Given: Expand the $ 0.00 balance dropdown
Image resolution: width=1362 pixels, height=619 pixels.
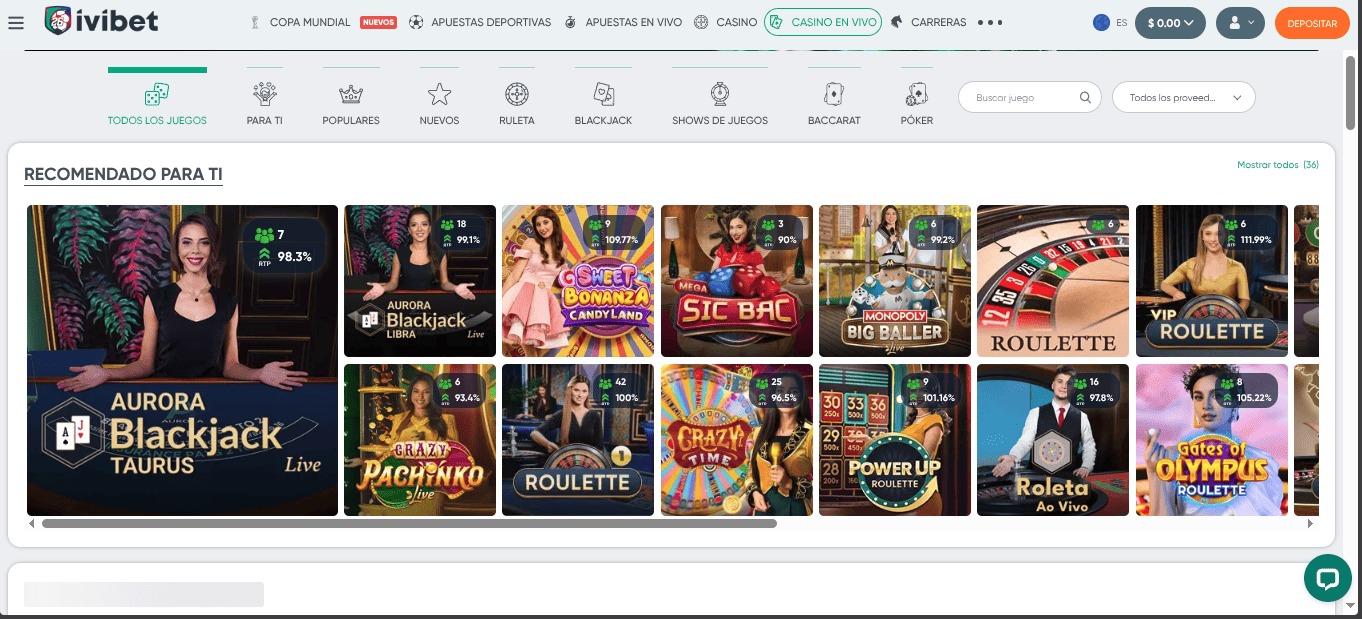Looking at the screenshot, I should (x=1170, y=22).
